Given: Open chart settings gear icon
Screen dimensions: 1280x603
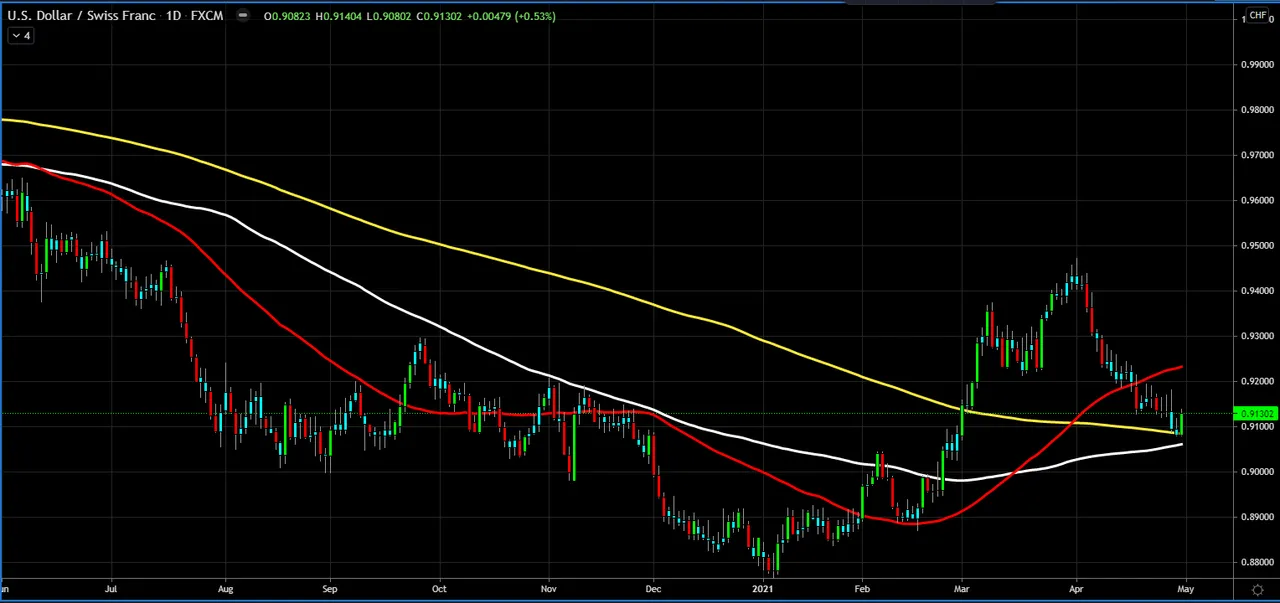Looking at the screenshot, I should [1257, 590].
